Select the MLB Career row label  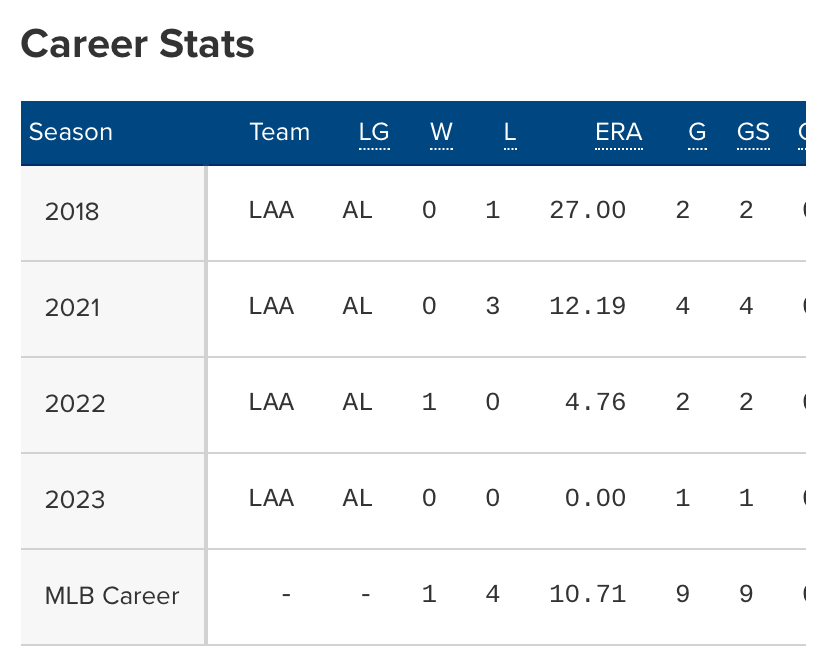[x=112, y=596]
